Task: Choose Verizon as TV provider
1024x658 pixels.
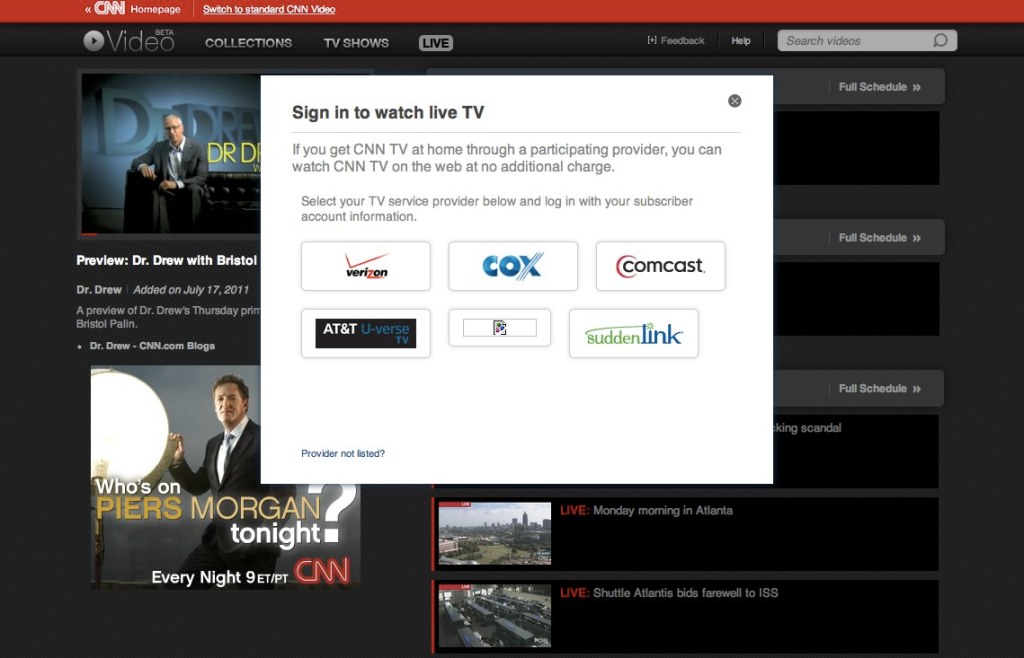Action: pyautogui.click(x=366, y=266)
